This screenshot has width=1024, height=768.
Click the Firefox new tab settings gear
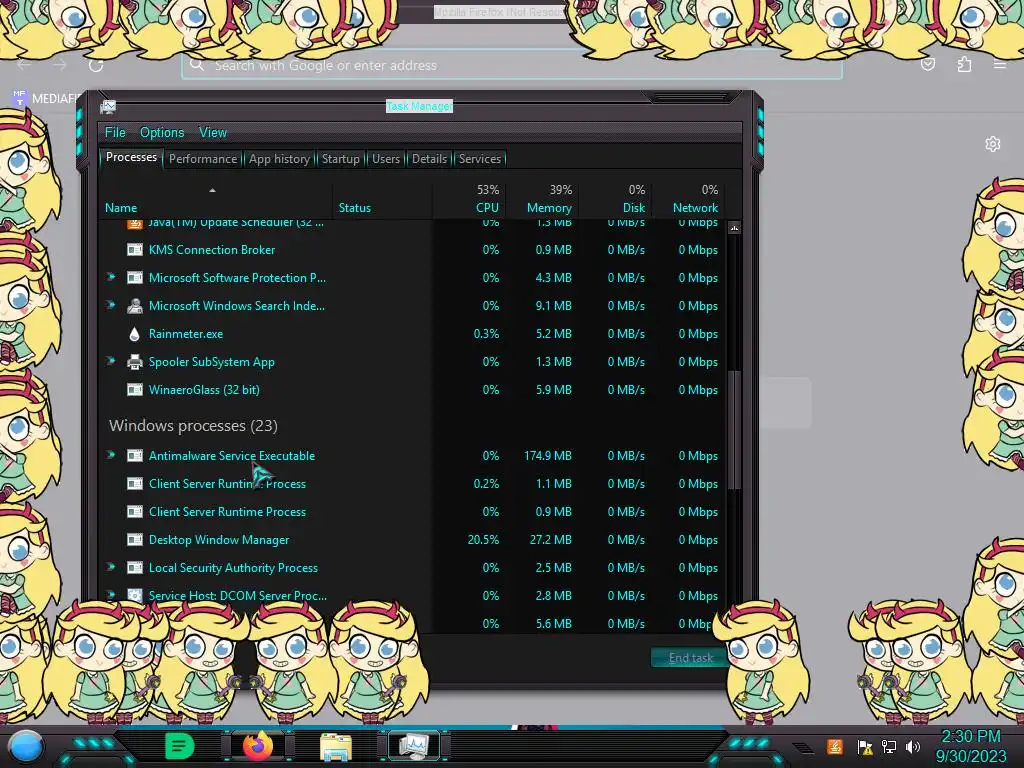tap(993, 144)
